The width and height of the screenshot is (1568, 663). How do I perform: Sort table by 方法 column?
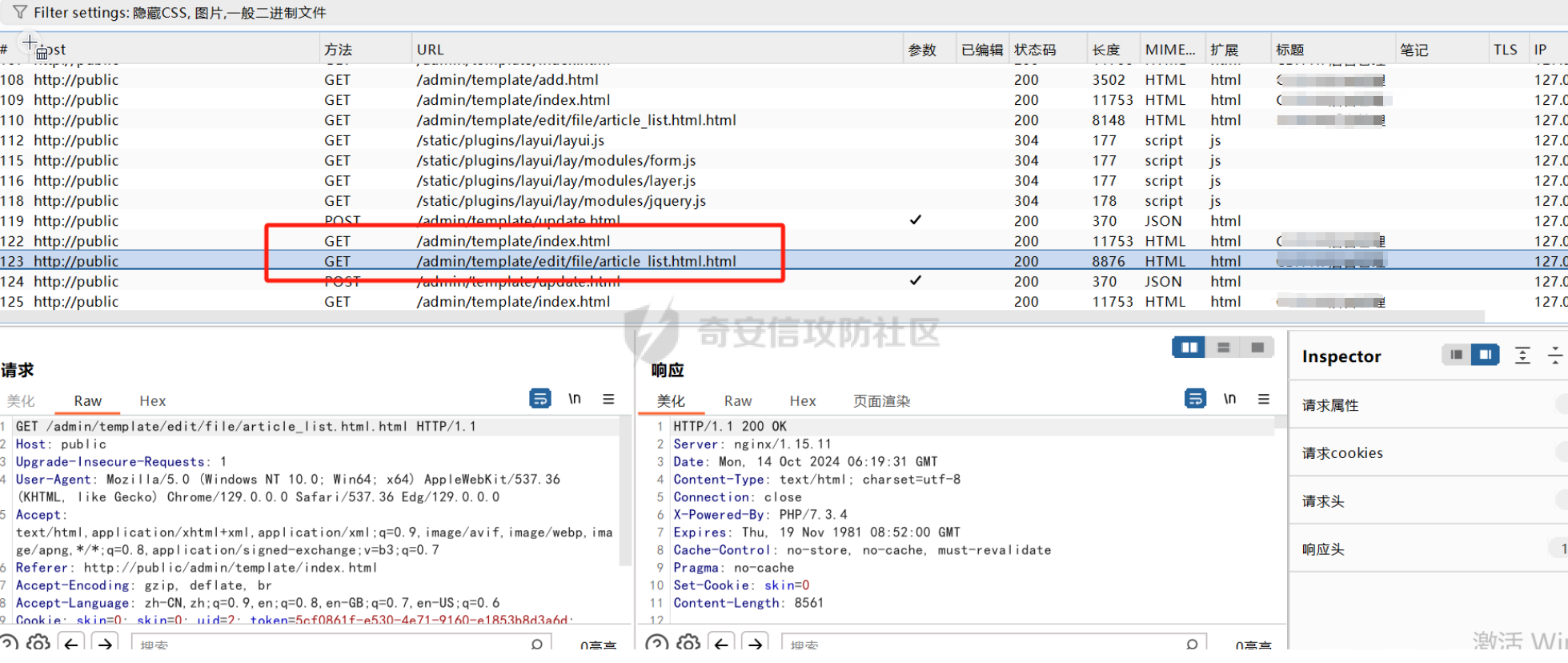pos(365,50)
